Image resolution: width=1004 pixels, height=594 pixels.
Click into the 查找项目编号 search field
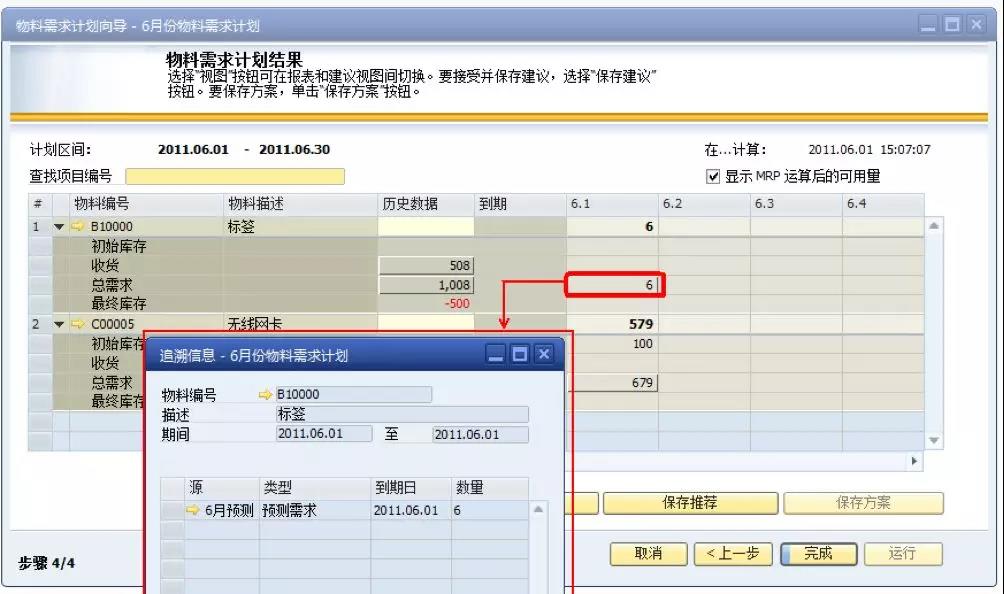(234, 177)
